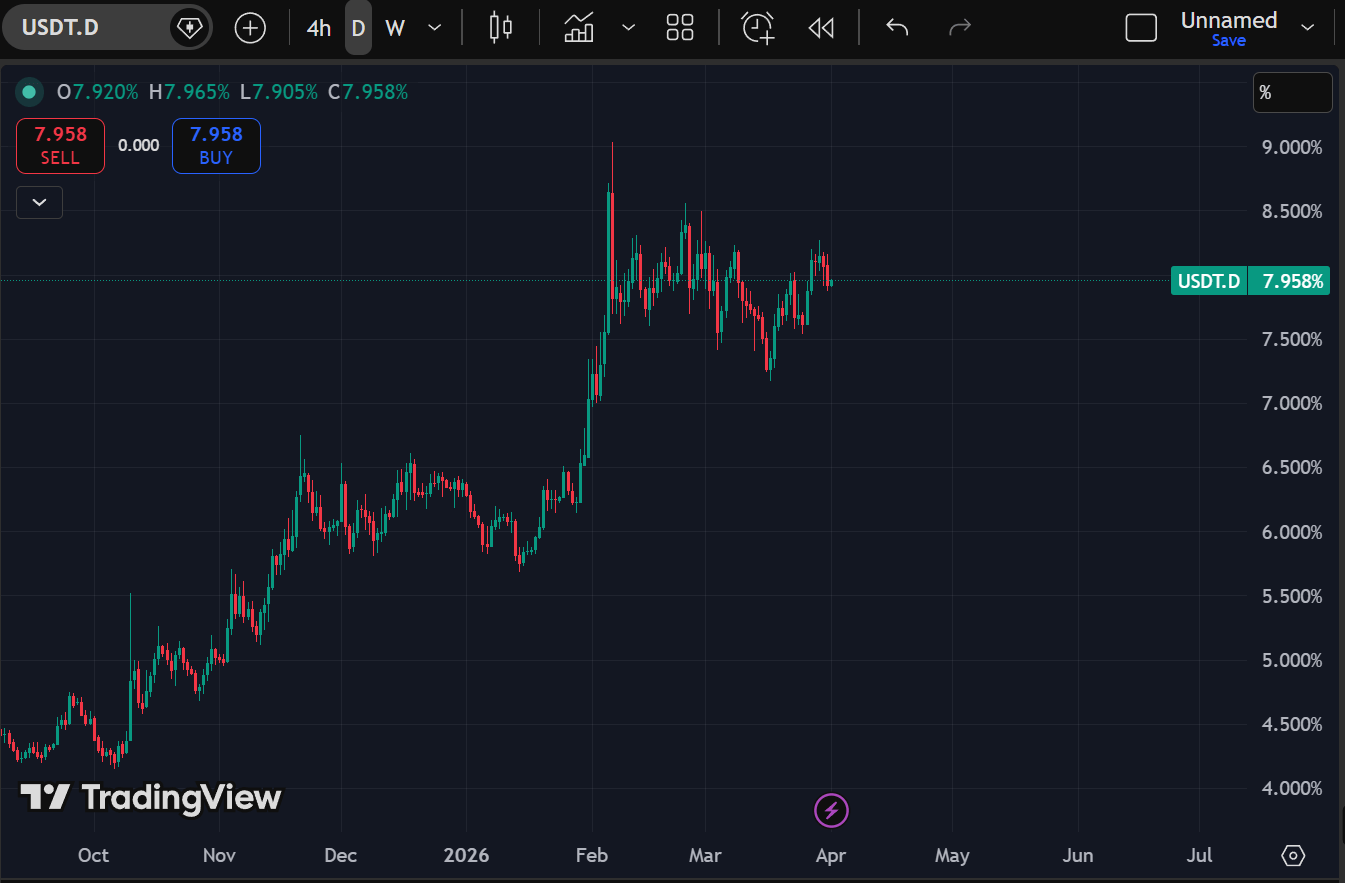This screenshot has height=883, width=1345.
Task: Undo the last chart action
Action: click(897, 28)
